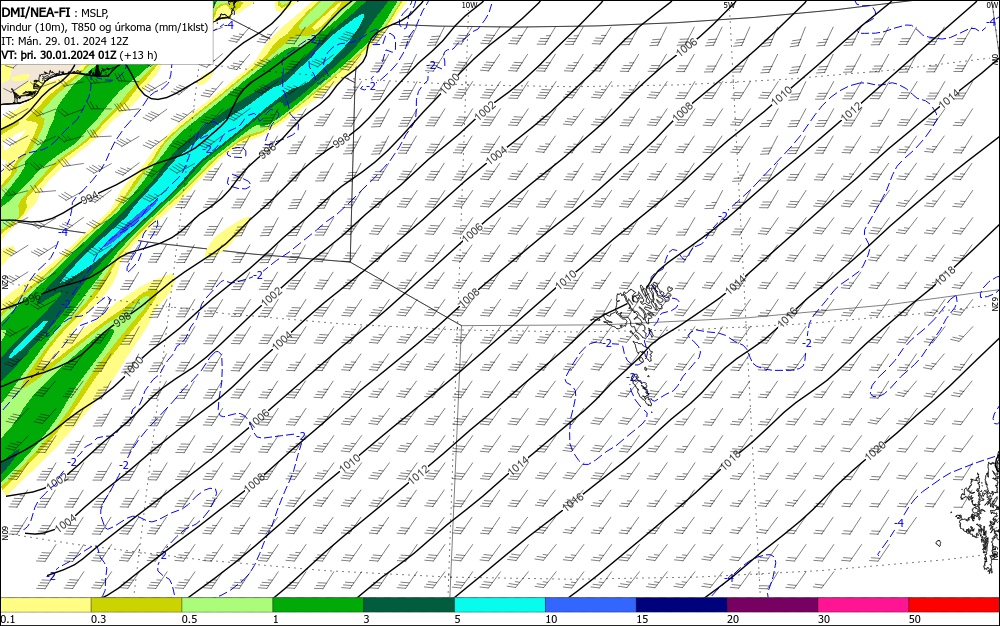Click the initial time "IT: Mán. 29. 01. 2024 12Z"

(x=64, y=41)
